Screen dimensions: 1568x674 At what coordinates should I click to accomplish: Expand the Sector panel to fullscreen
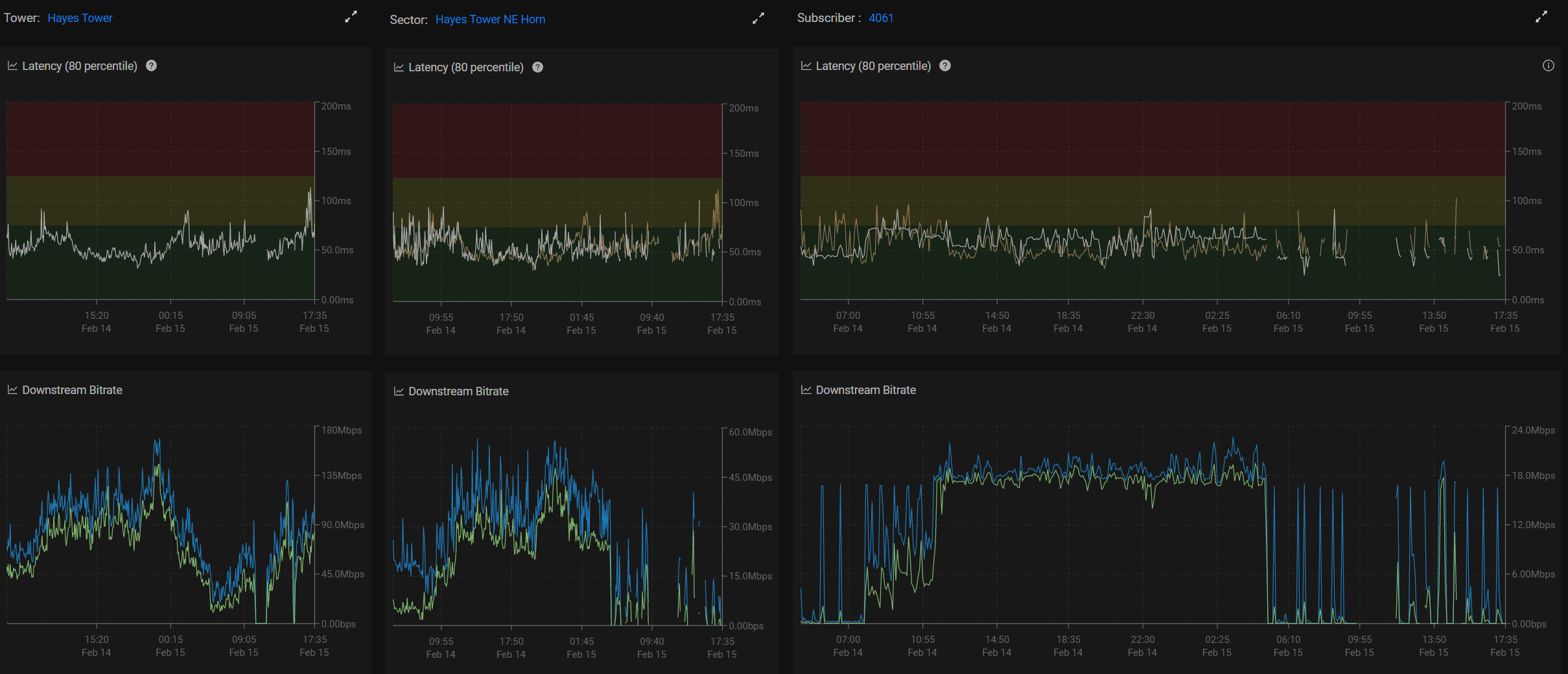tap(758, 19)
